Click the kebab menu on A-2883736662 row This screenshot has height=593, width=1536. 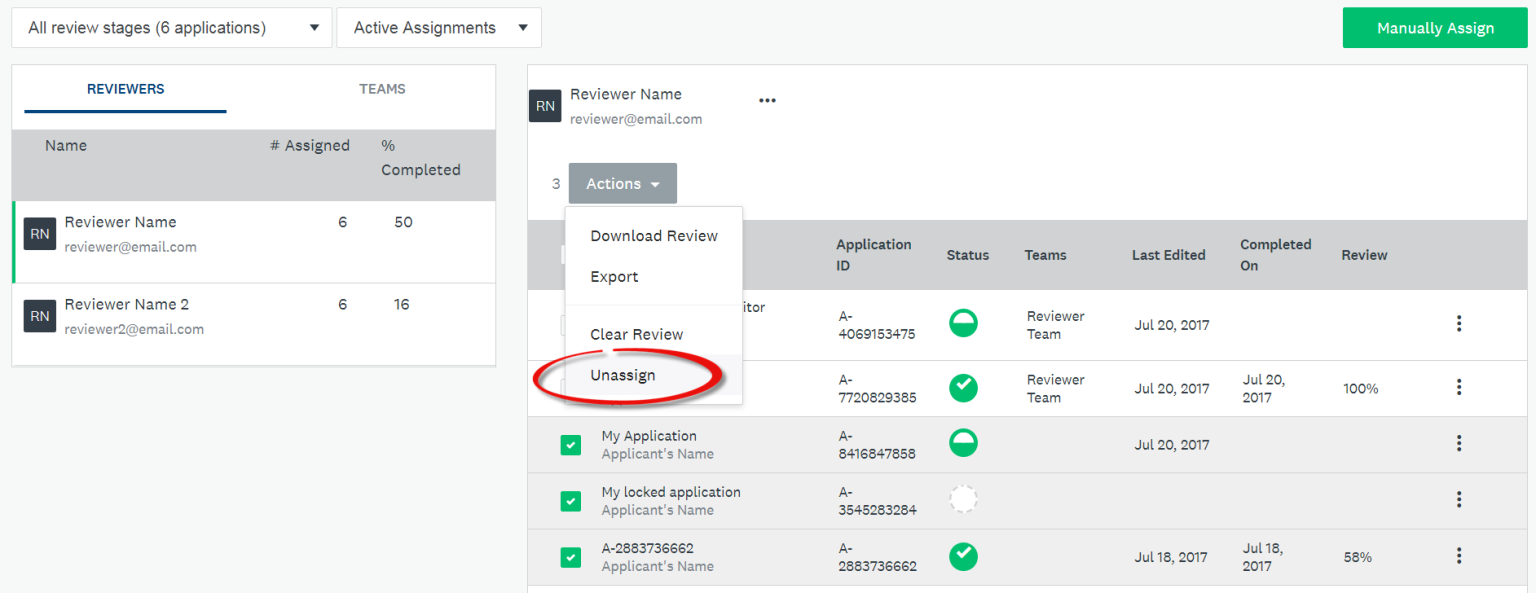(1459, 555)
